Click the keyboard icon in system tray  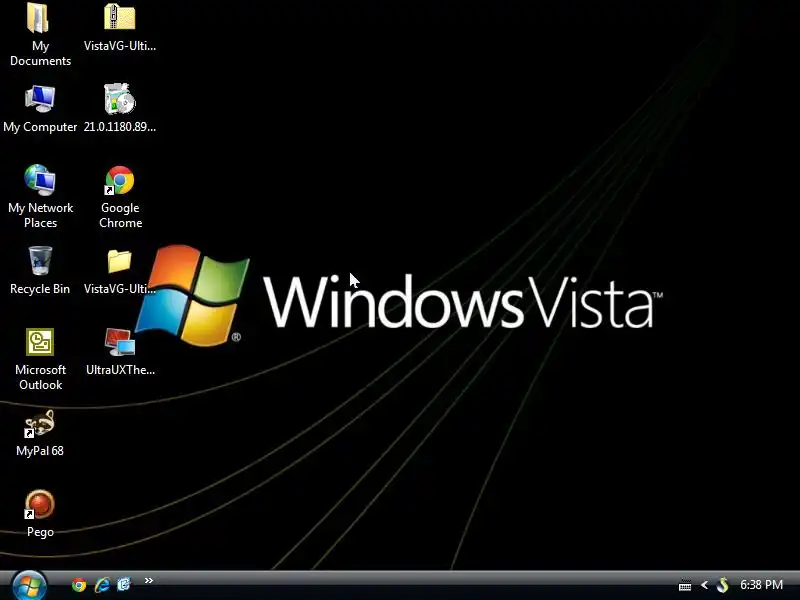point(685,585)
